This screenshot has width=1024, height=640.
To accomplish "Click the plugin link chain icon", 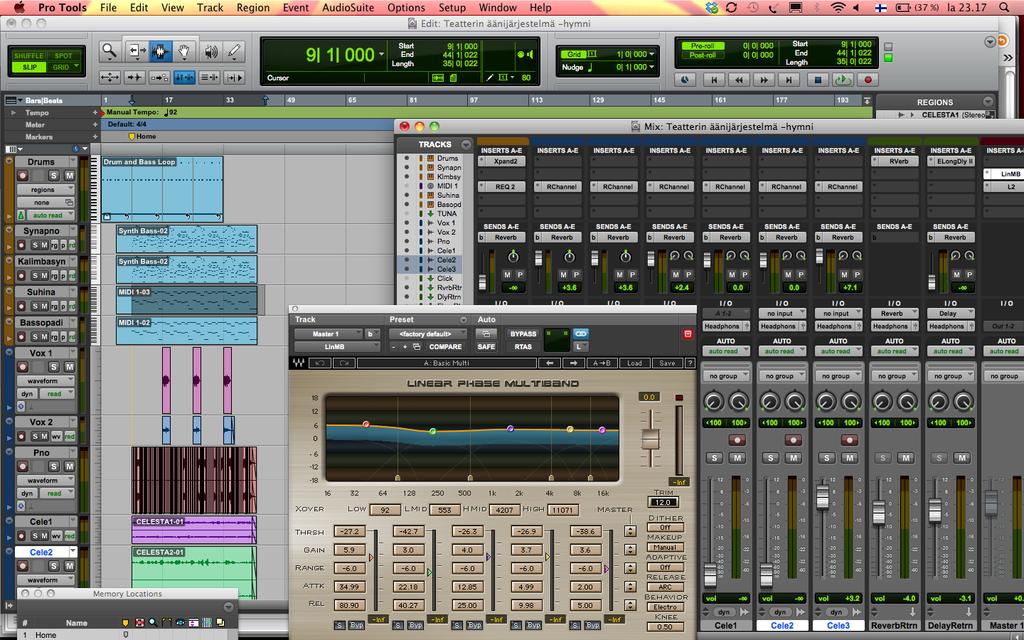I will tap(581, 334).
